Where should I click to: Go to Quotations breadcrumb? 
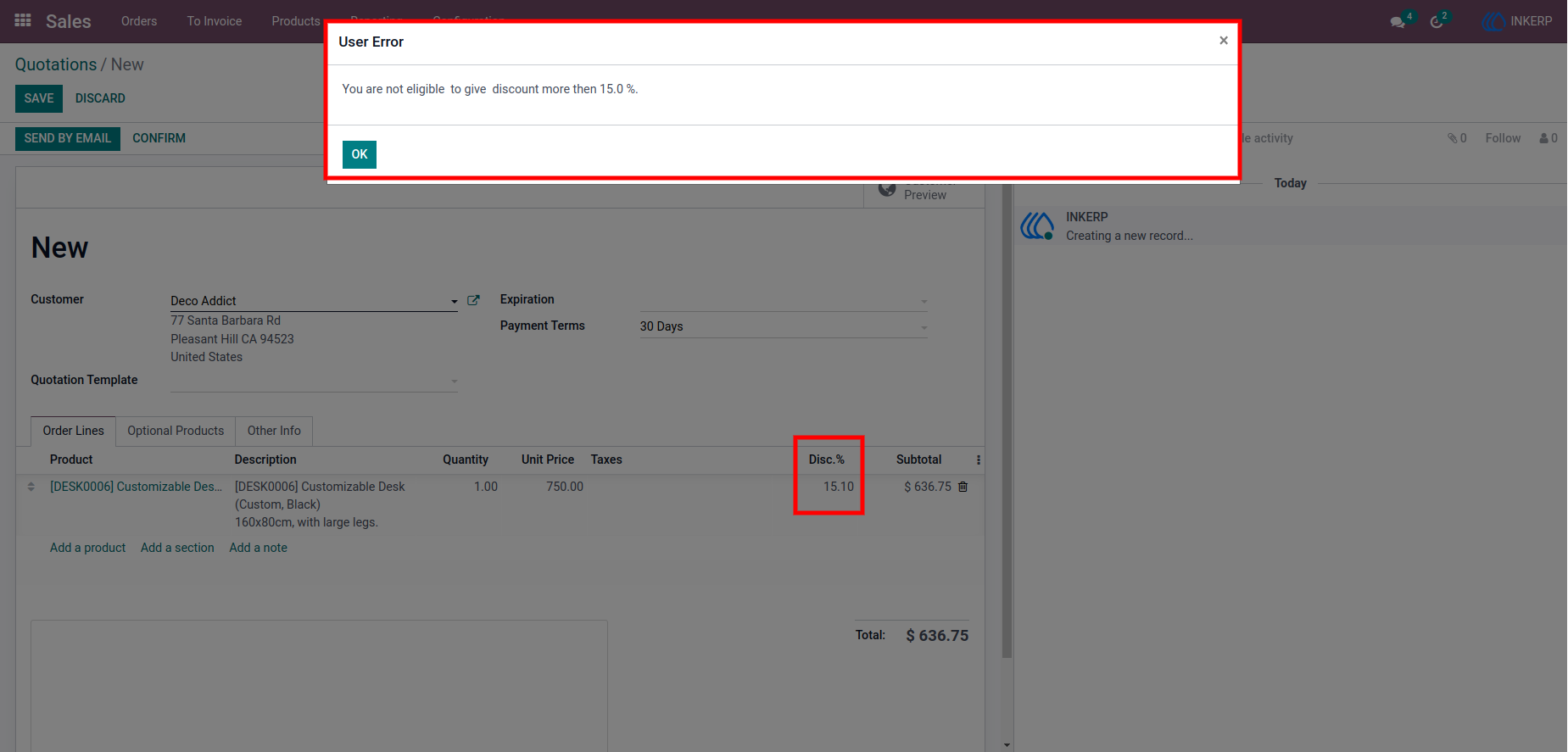pos(56,64)
